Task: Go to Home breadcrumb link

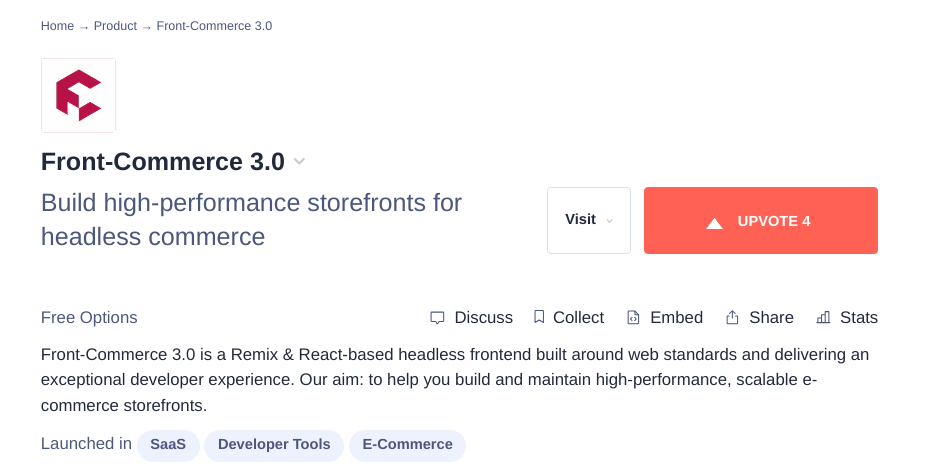Action: [57, 26]
